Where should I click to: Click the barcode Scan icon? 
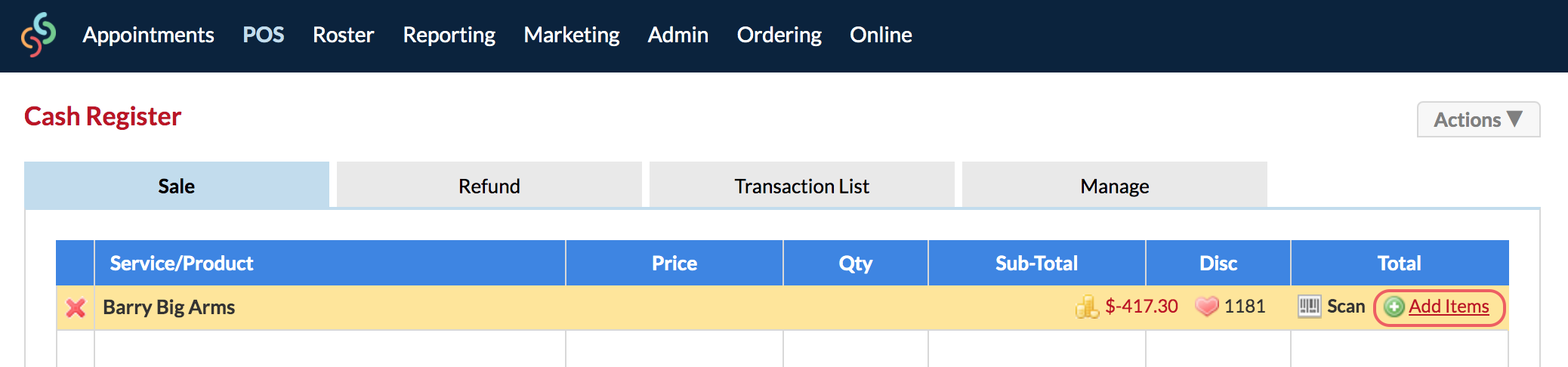click(x=1309, y=306)
